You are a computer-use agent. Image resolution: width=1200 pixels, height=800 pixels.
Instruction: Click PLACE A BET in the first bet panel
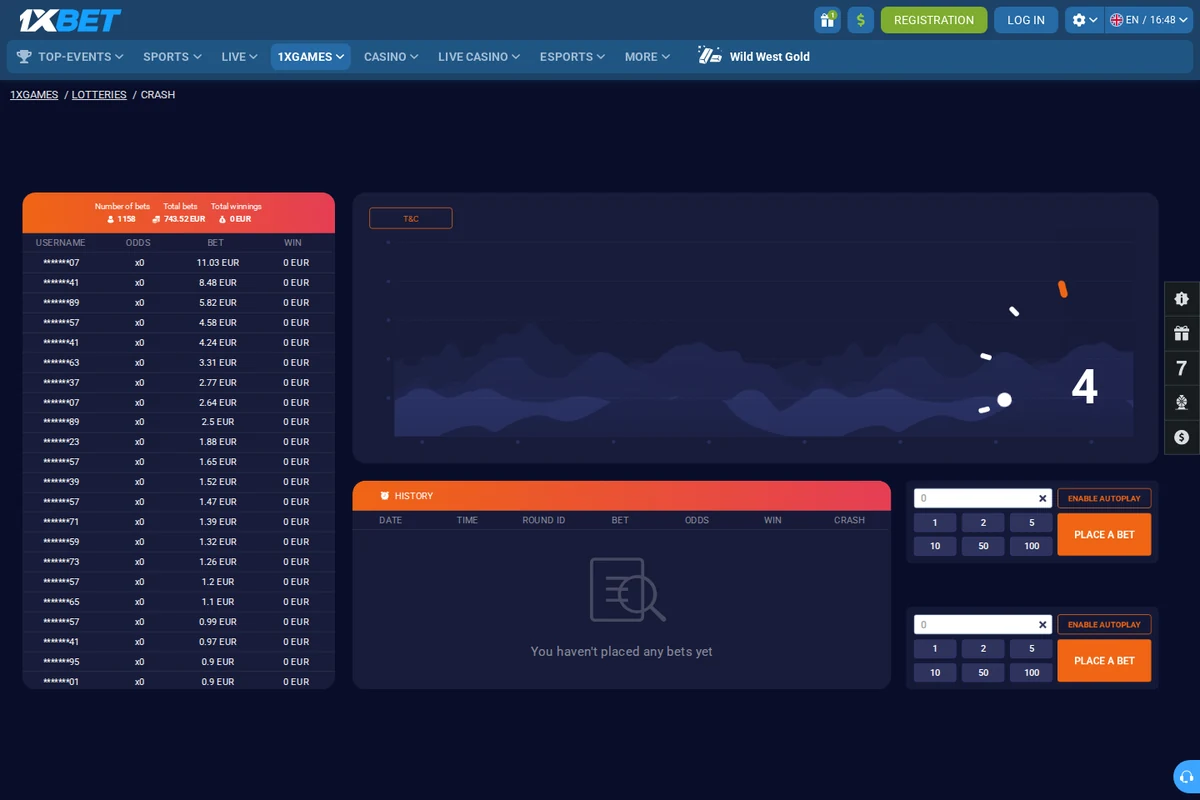pyautogui.click(x=1104, y=535)
